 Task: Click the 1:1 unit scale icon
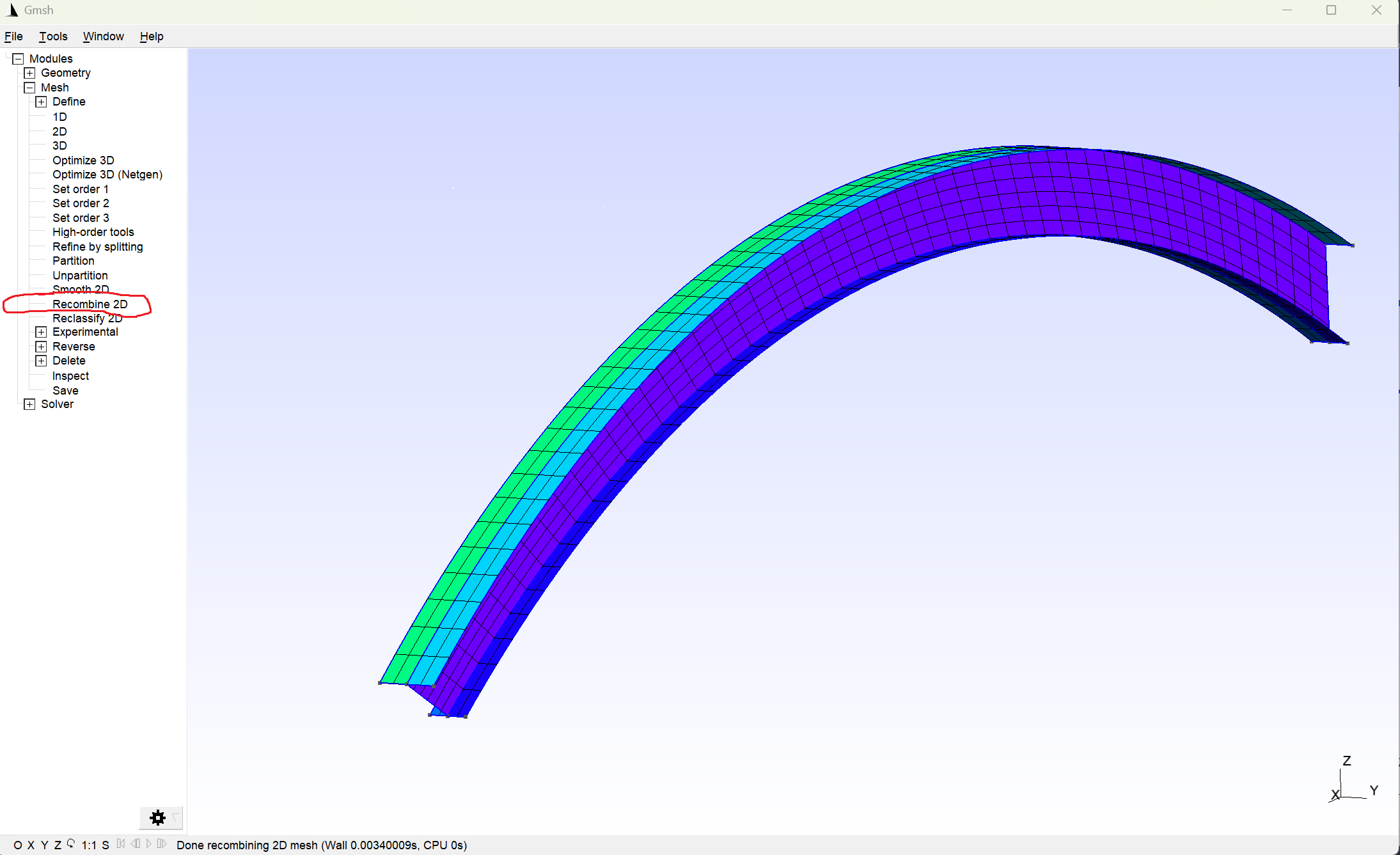pyautogui.click(x=90, y=845)
